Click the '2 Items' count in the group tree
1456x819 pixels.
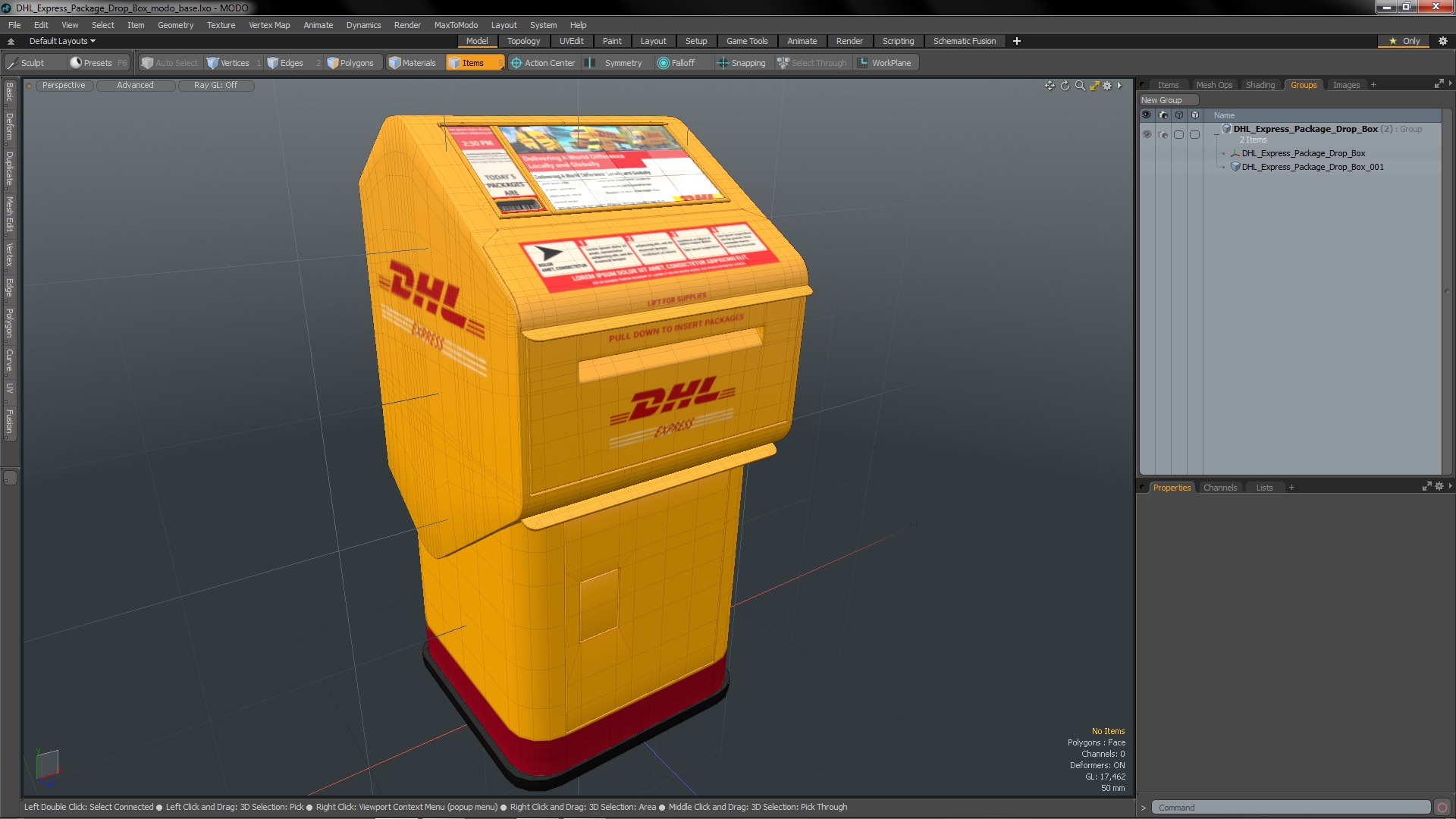[x=1253, y=140]
